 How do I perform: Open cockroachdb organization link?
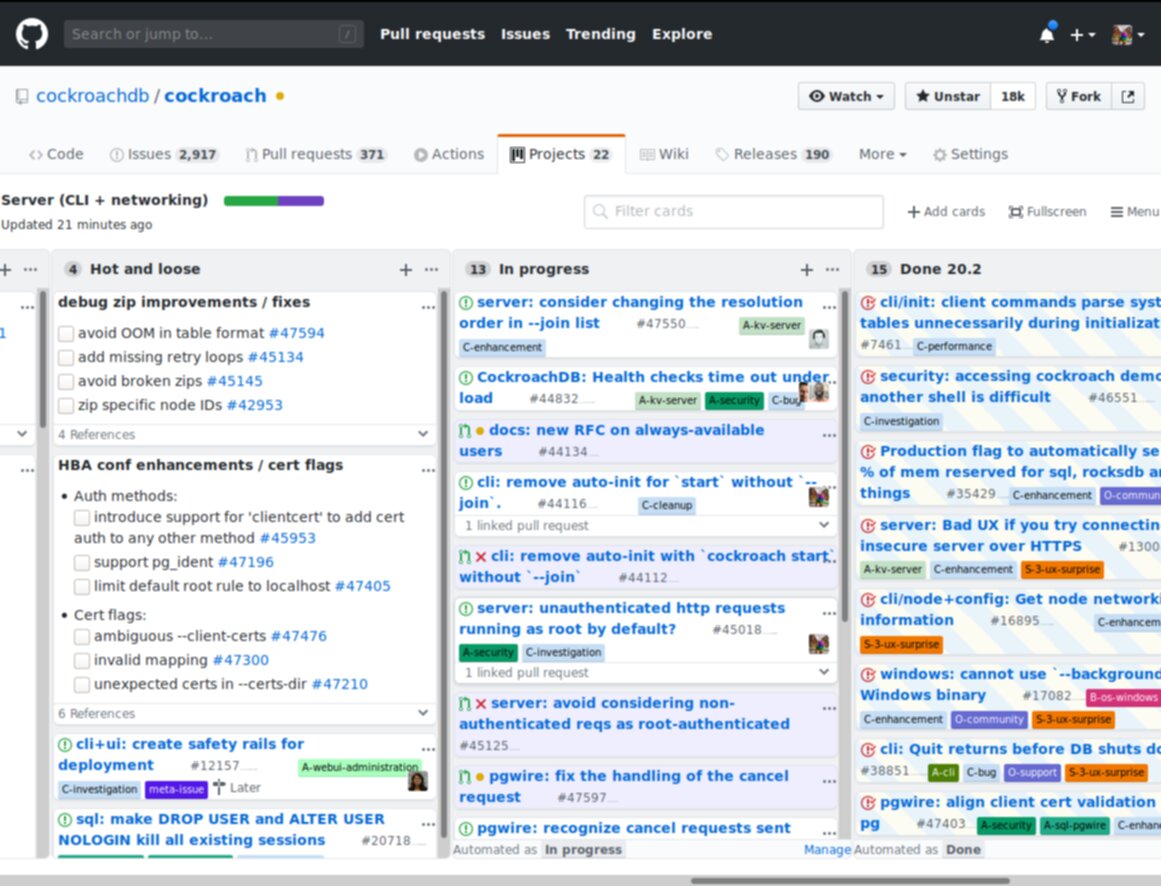coord(93,96)
